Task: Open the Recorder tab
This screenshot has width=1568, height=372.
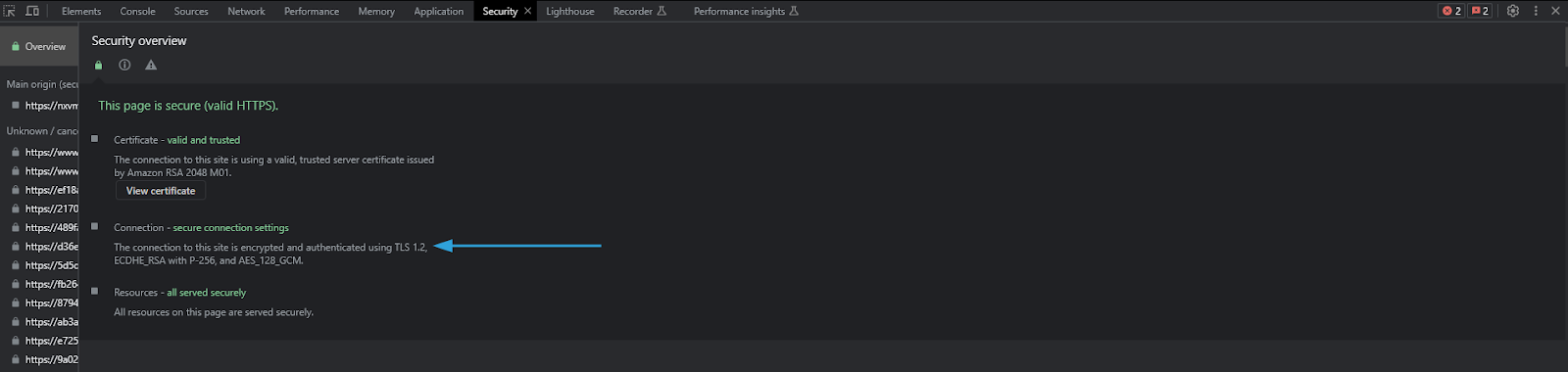Action: point(633,11)
